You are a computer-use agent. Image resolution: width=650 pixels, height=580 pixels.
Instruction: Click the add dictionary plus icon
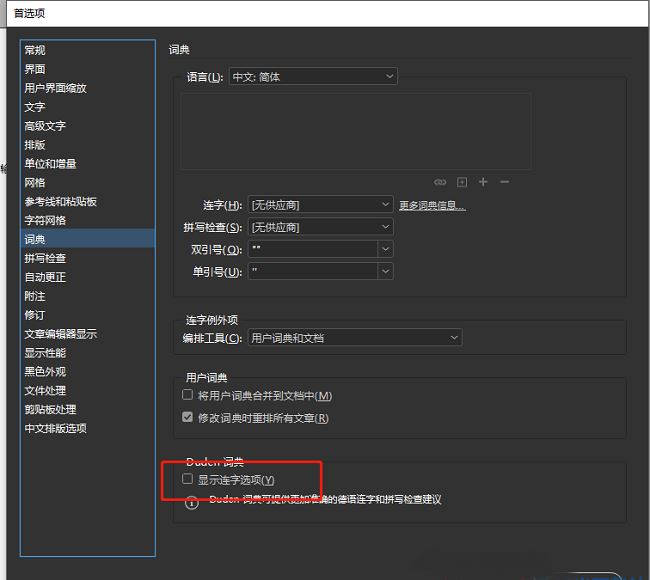[483, 182]
